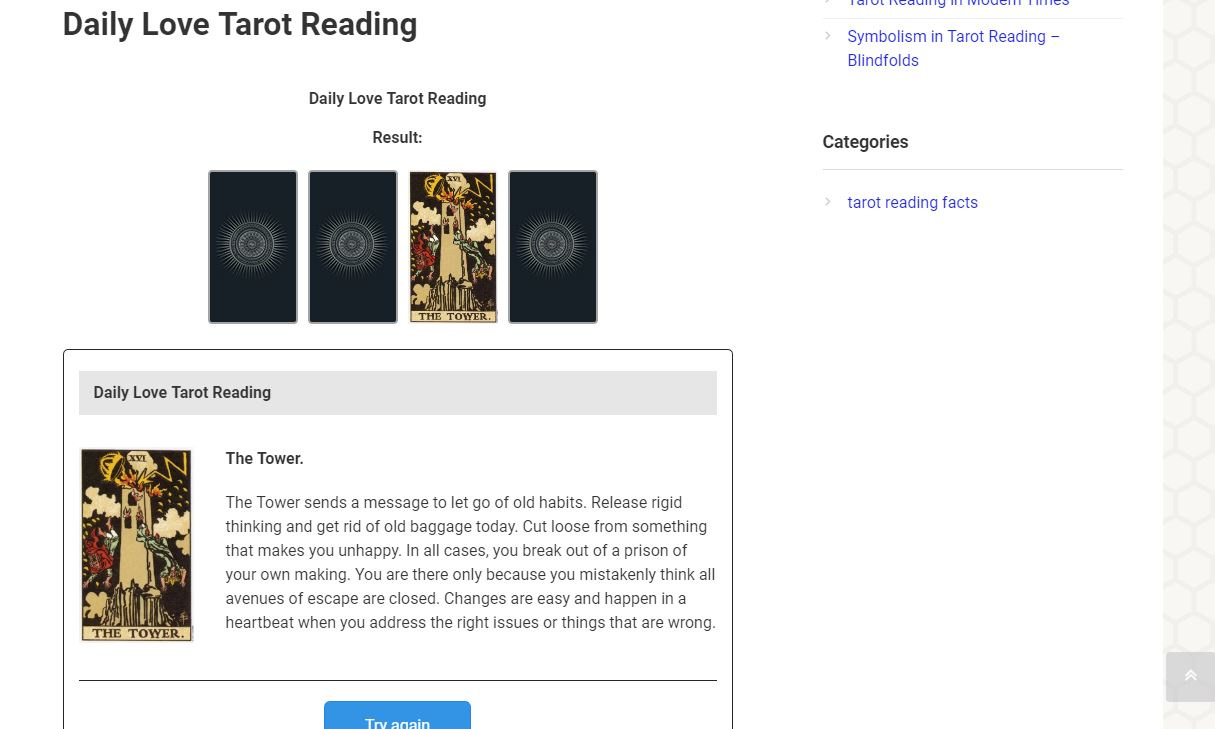Click the gray Daily Love Tarot Reading panel header
Viewport: 1215px width, 729px height.
(397, 393)
